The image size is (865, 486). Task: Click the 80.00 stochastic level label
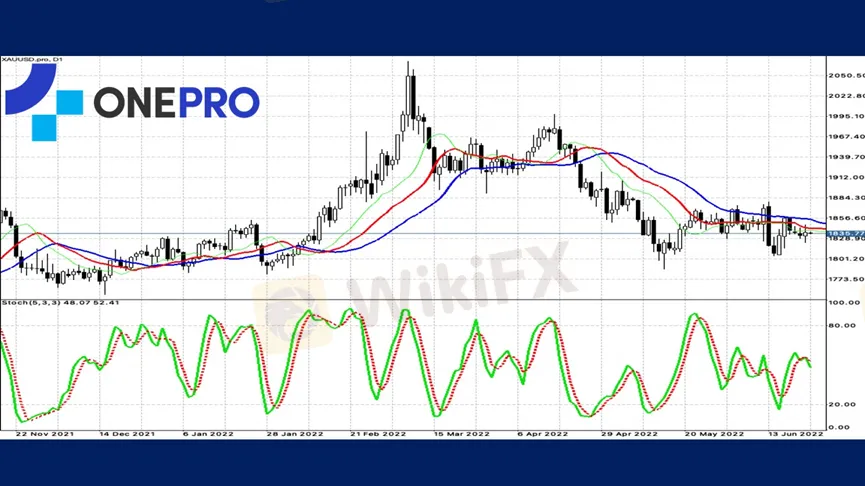click(843, 325)
